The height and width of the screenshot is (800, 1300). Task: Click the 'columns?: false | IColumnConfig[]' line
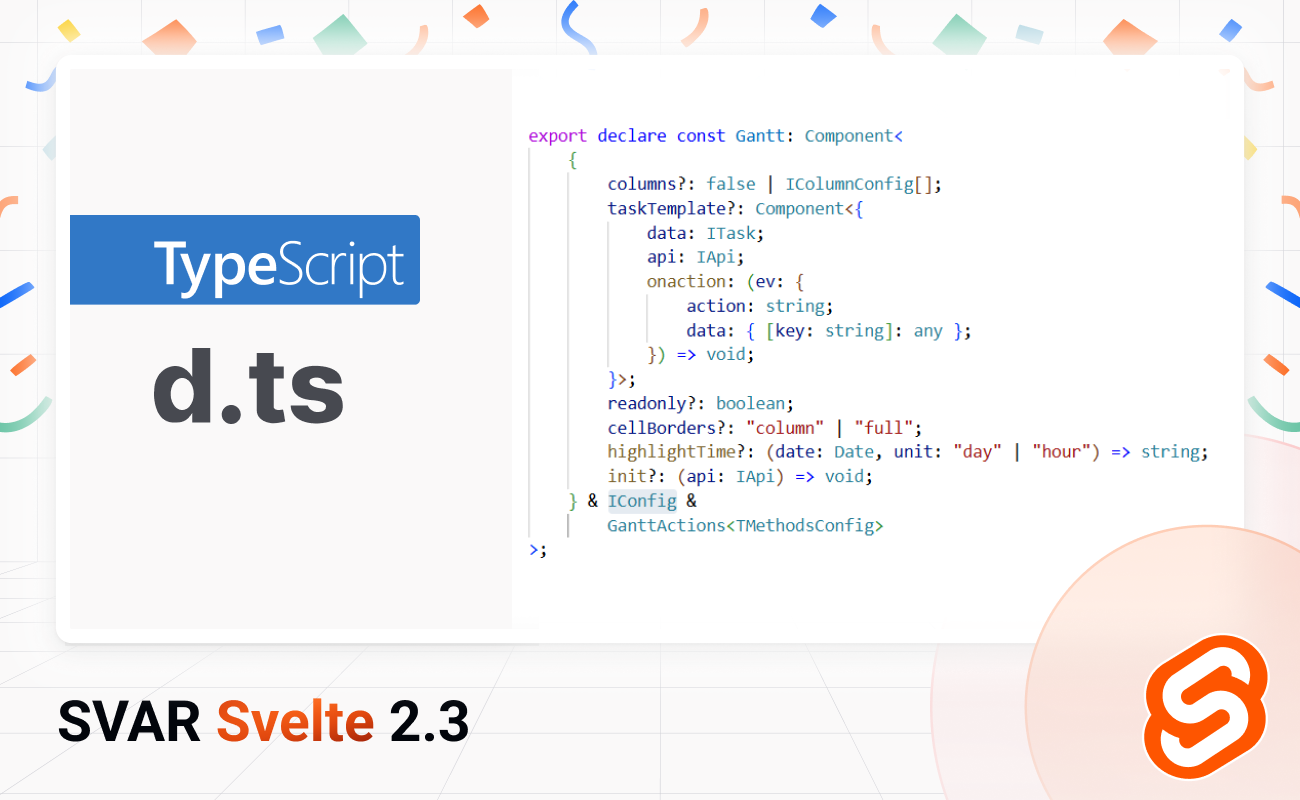click(x=775, y=185)
